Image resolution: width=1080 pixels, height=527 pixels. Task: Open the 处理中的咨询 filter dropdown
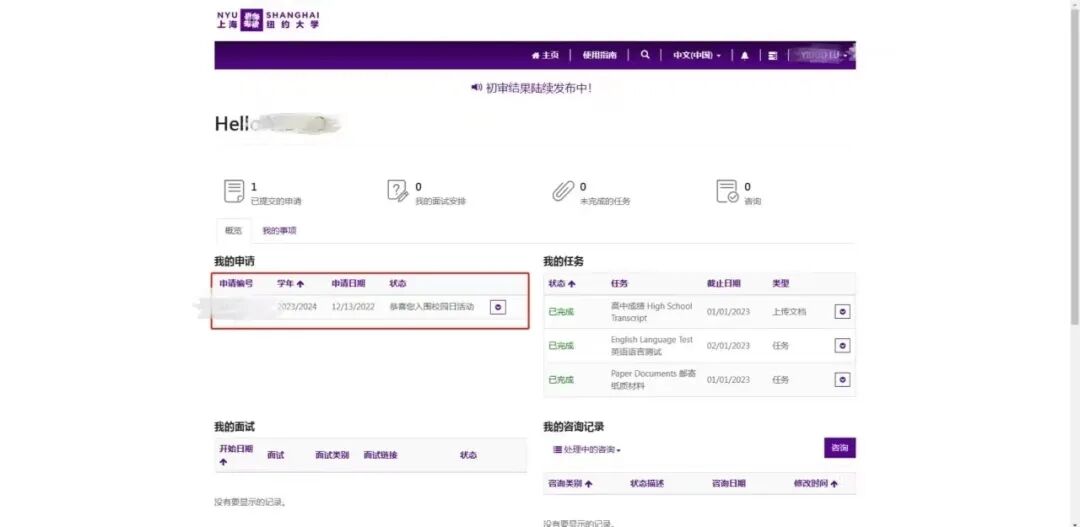click(x=587, y=450)
